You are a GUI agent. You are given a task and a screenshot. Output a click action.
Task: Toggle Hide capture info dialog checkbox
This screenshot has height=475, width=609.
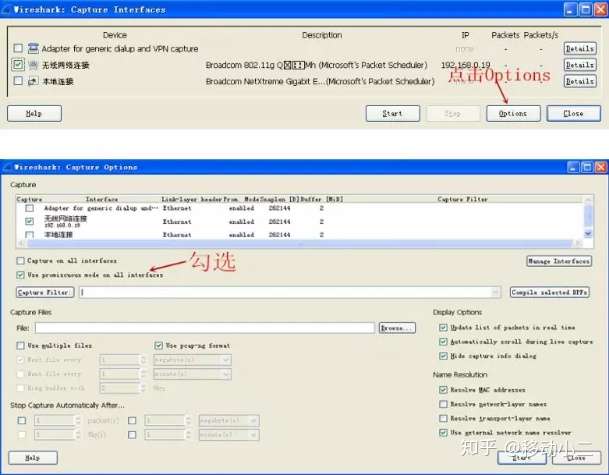point(443,356)
